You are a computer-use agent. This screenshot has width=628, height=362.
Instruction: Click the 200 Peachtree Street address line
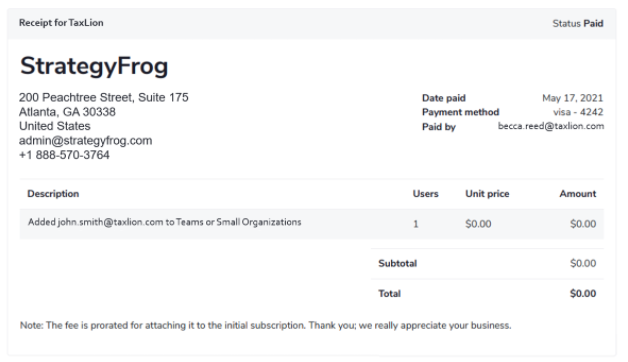point(104,97)
